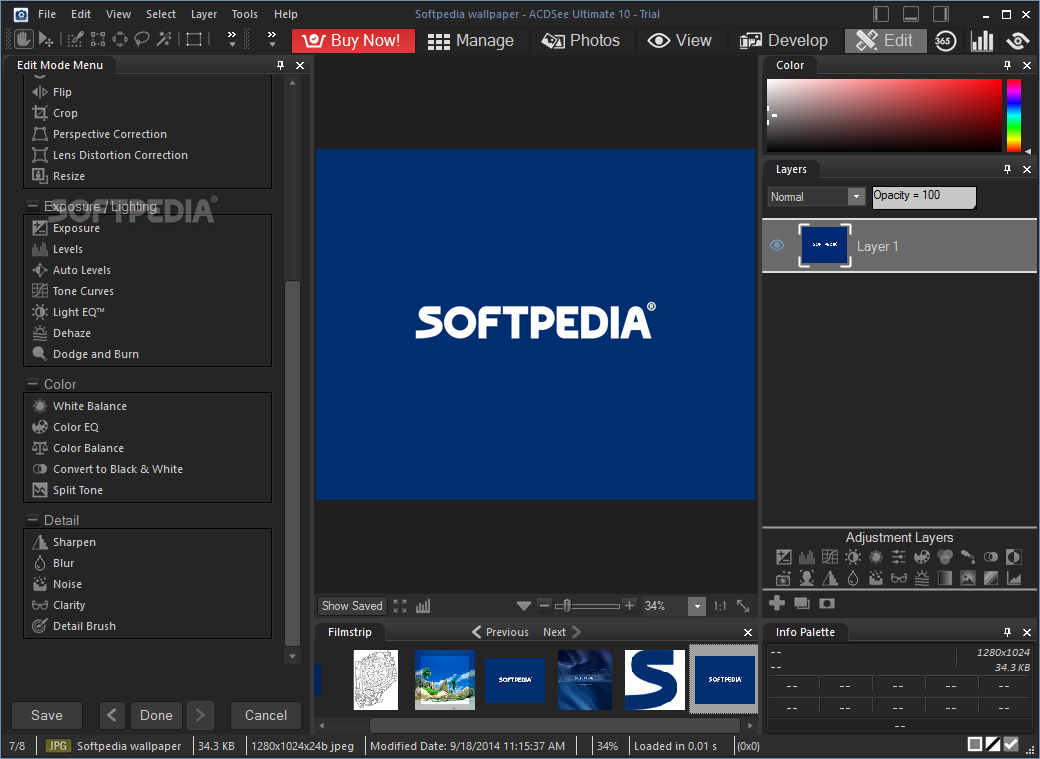
Task: Add Blur droplet adjustment layer icon
Action: (853, 578)
